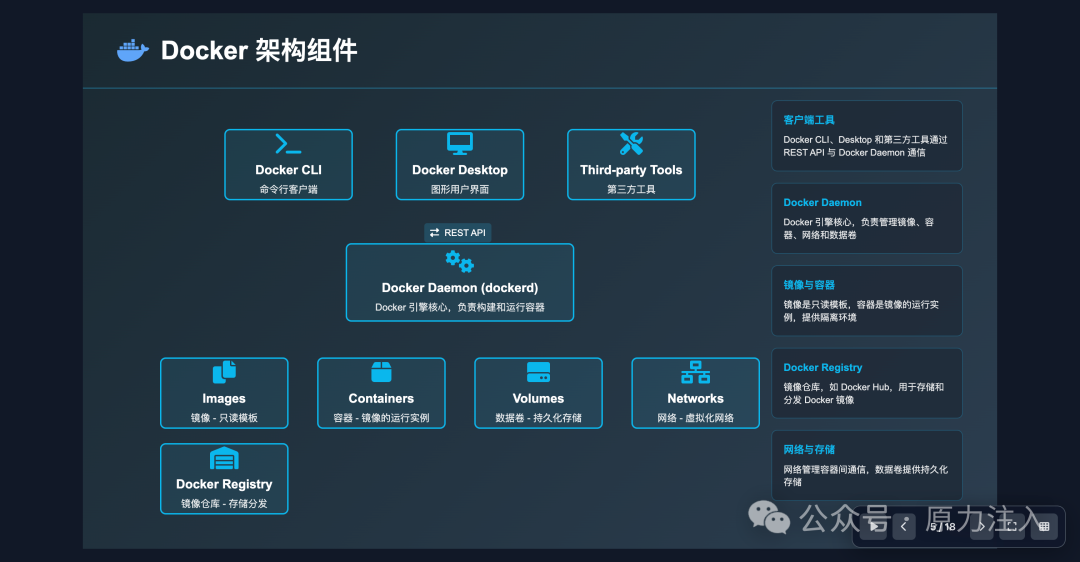
Task: Click the description under sidebar Docker Daemon
Action: (x=858, y=229)
